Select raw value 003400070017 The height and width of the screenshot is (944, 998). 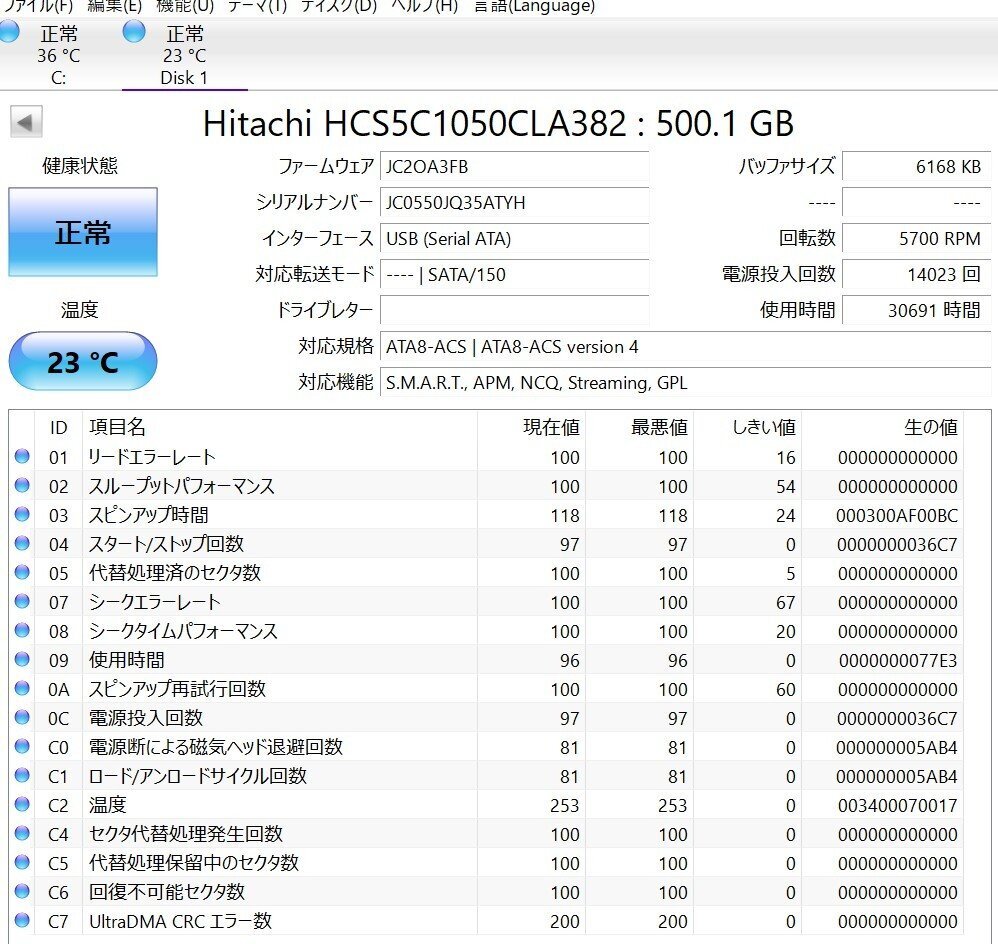click(897, 806)
